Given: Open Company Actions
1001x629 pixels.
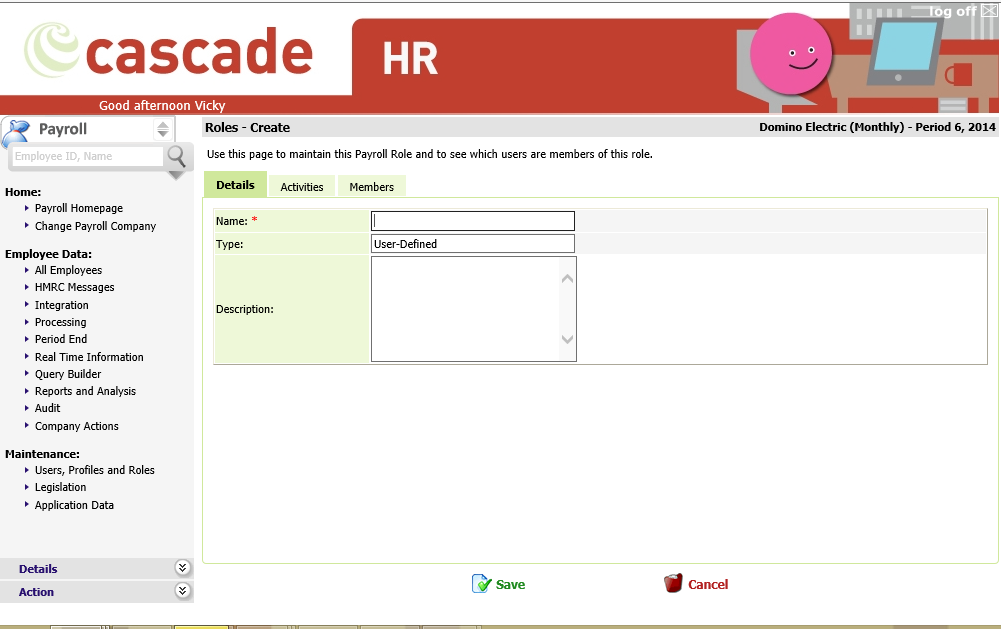Looking at the screenshot, I should (x=77, y=426).
